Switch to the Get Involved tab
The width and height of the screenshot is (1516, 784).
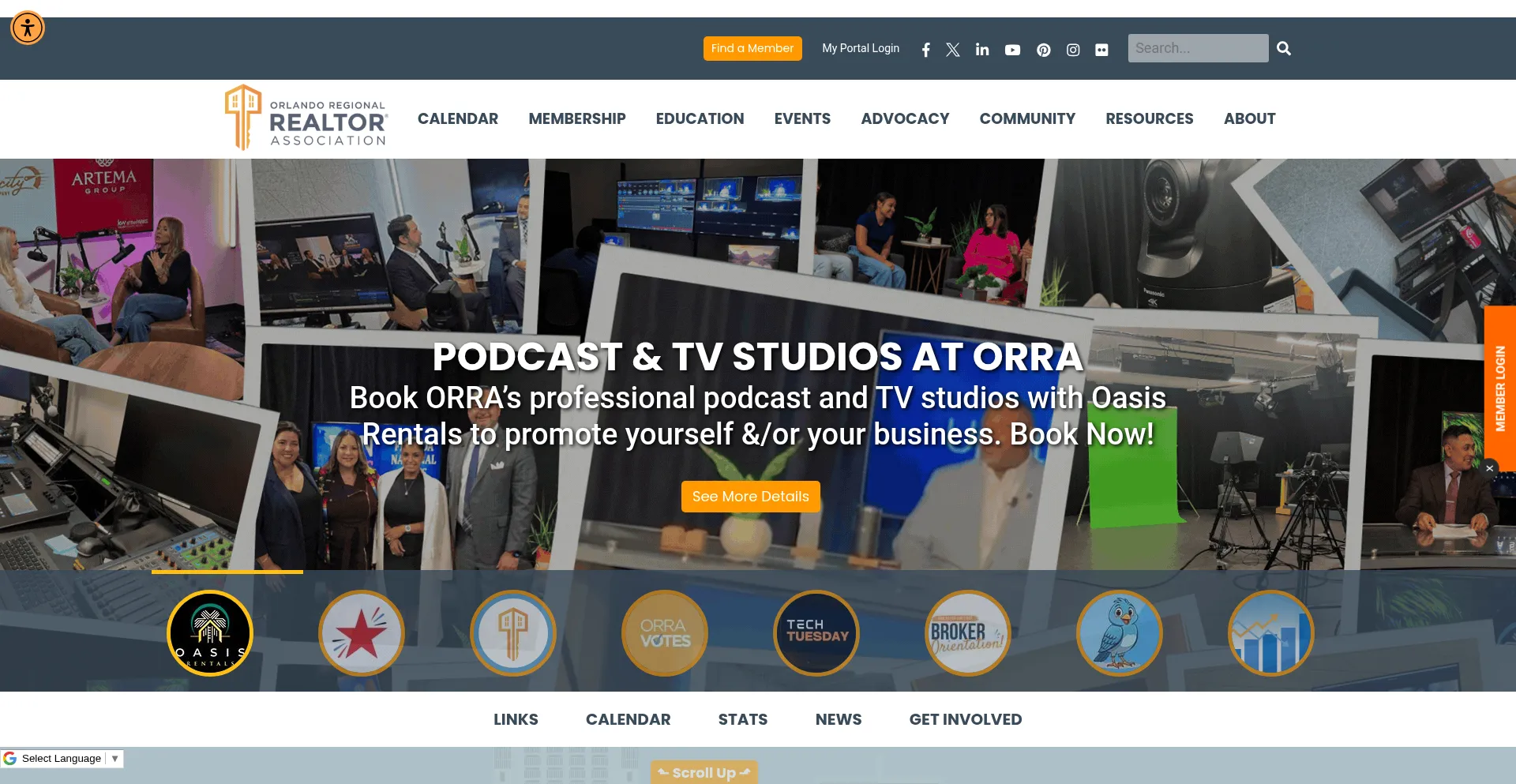966,719
